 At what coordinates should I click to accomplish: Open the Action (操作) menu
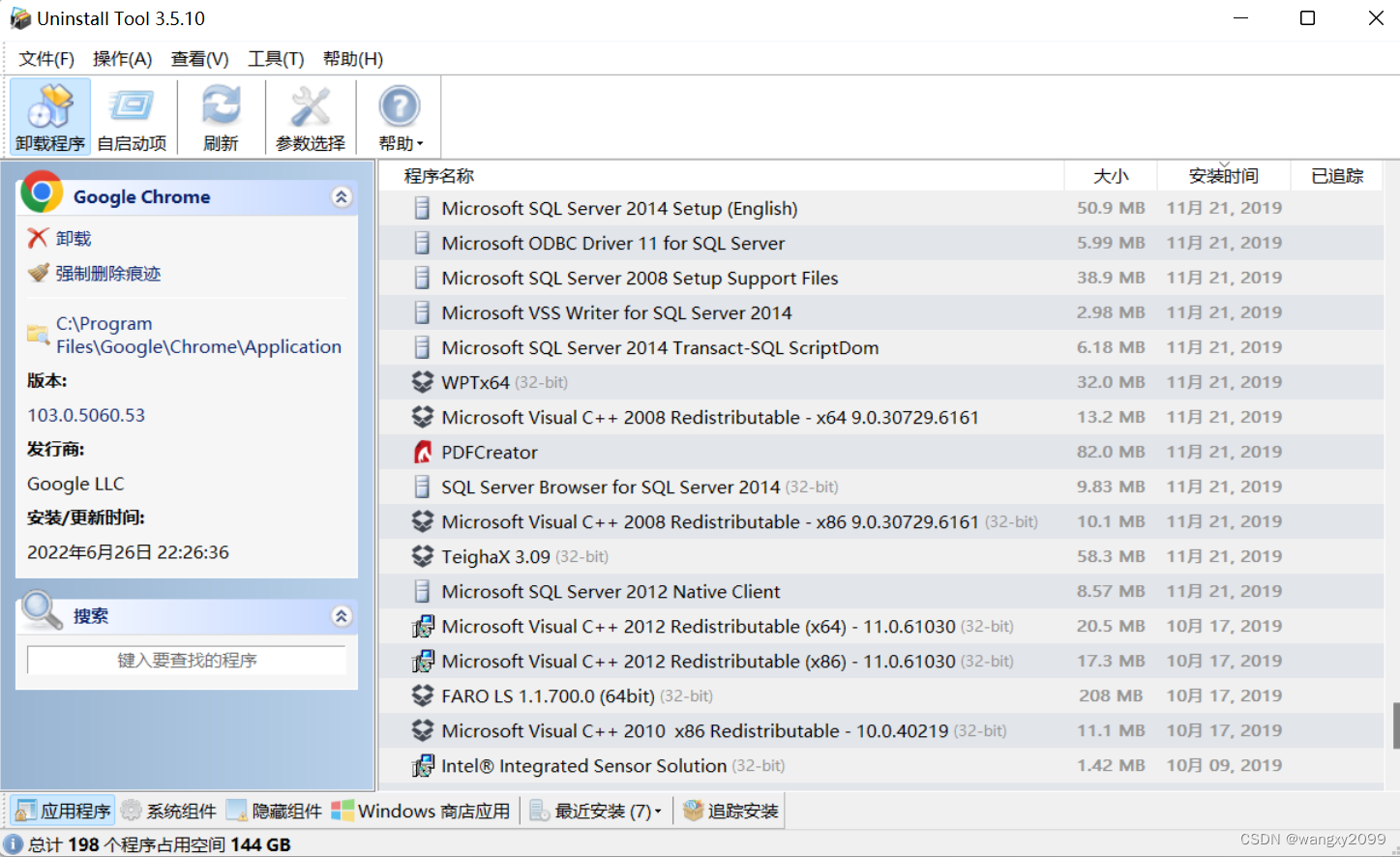coord(123,59)
